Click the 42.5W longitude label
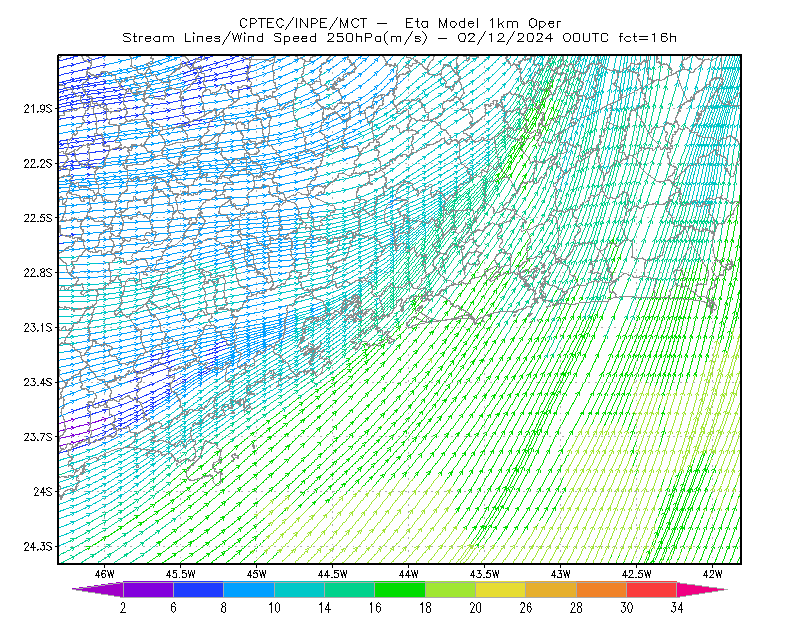Viewport: 800px width, 618px height. (x=637, y=574)
